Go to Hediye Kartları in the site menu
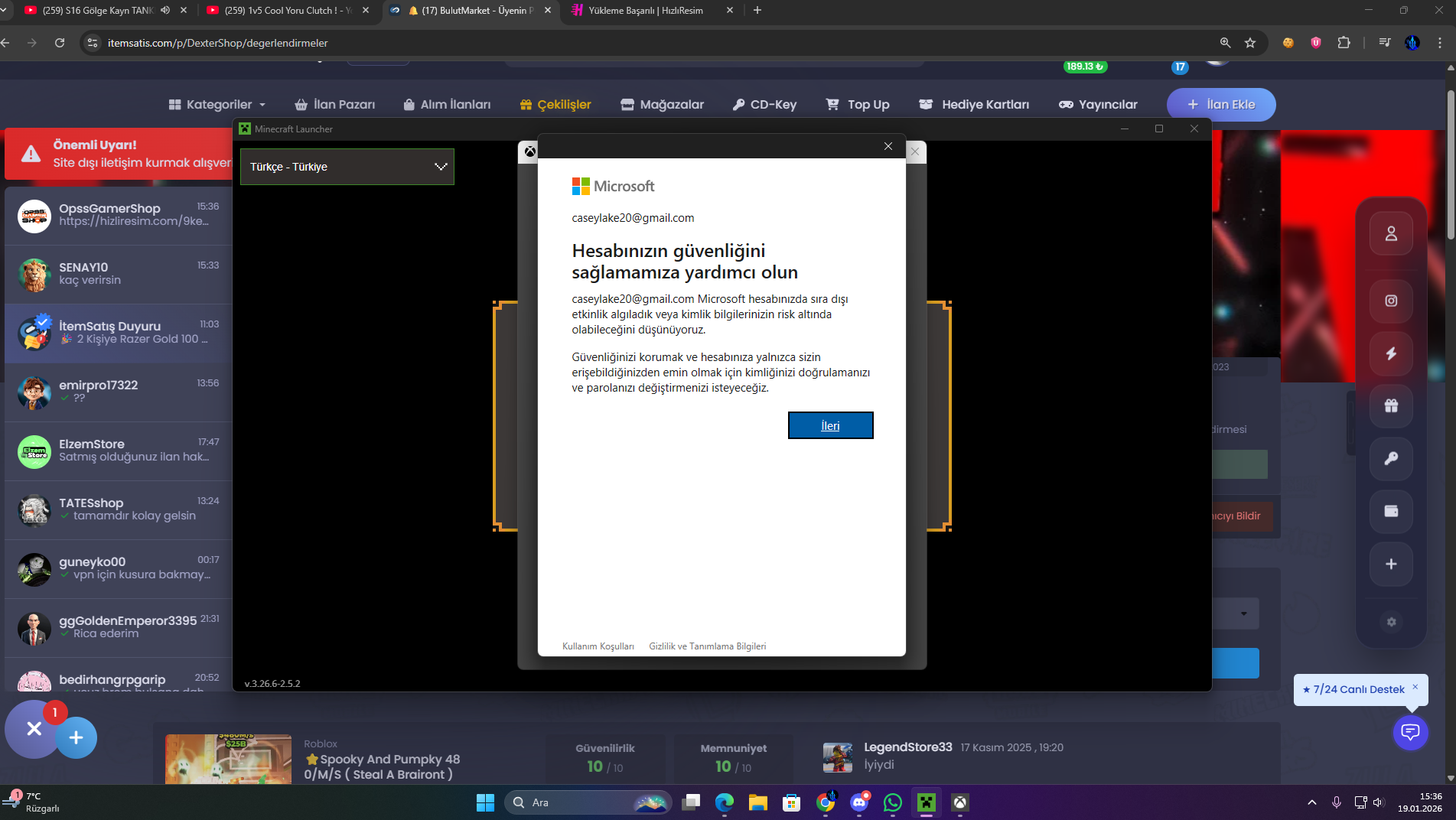Viewport: 1456px width, 820px height. [974, 105]
